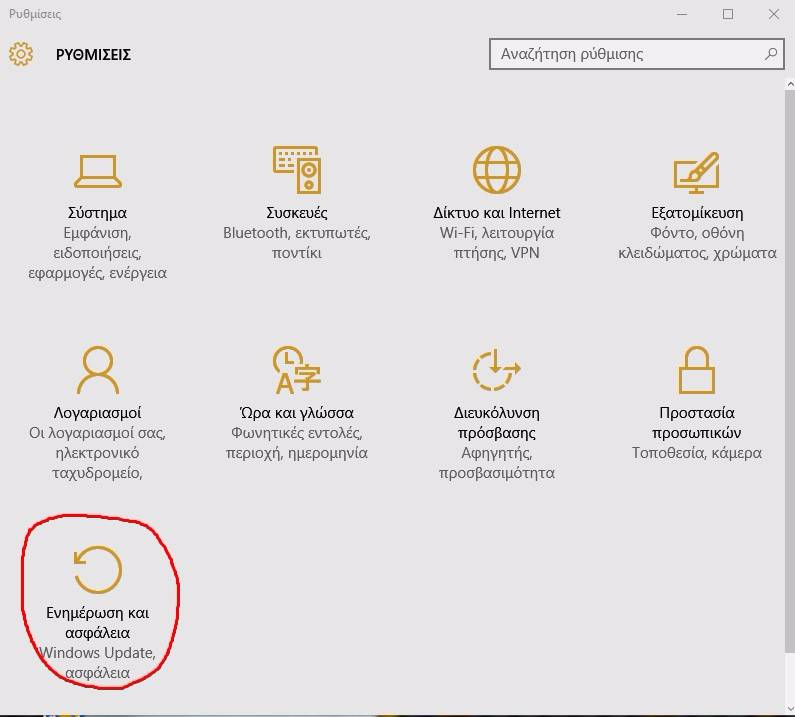This screenshot has width=795, height=717.
Task: Click the description starting with Φόντο, οθόνη
Action: 697,243
